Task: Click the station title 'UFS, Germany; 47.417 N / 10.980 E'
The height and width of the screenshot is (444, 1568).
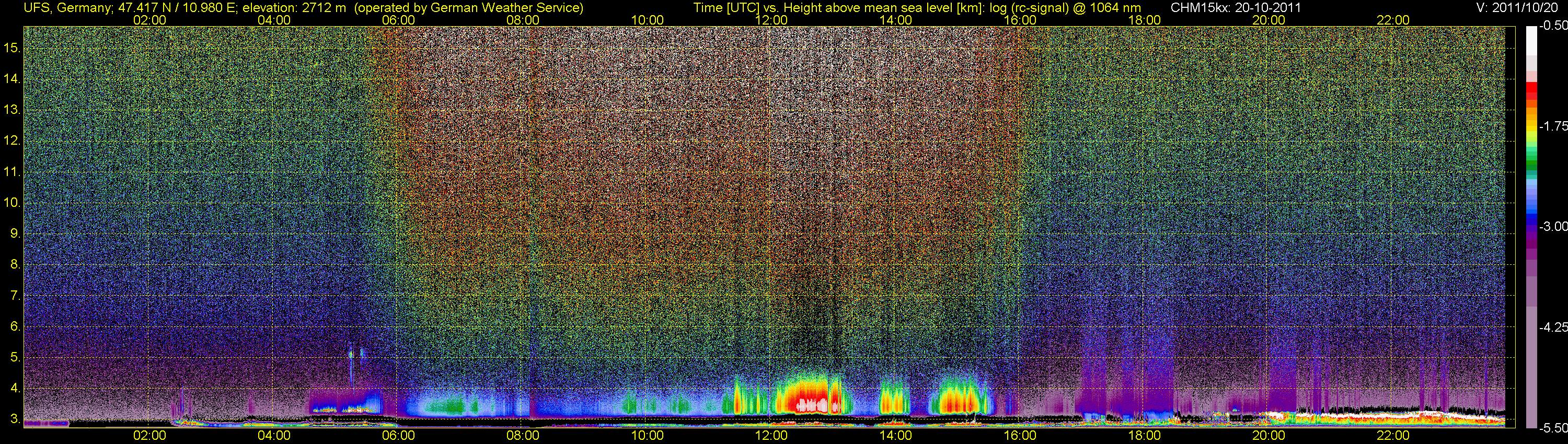Action: 131,8
